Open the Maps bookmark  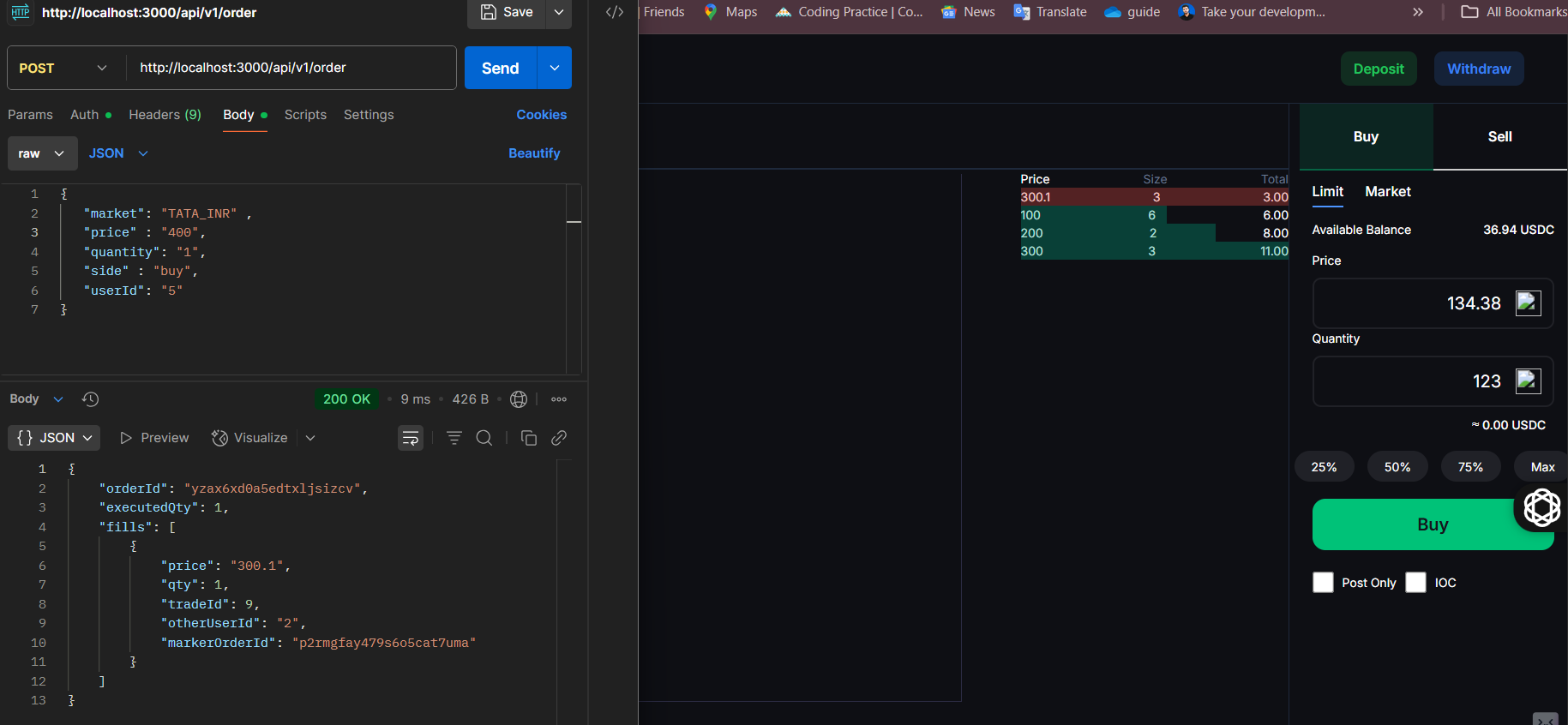pyautogui.click(x=730, y=12)
